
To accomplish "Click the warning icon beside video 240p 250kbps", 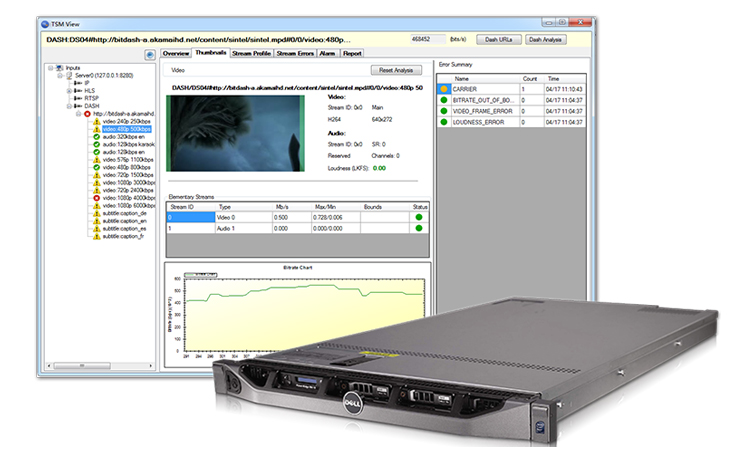I will pos(97,121).
